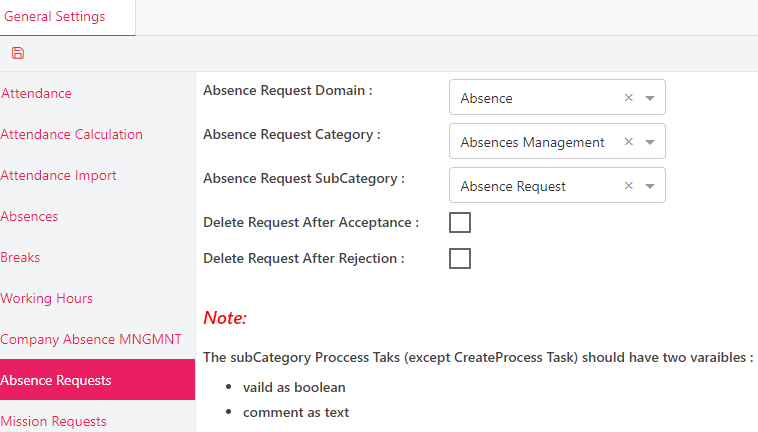Select Breaks in the settings list

tap(21, 257)
